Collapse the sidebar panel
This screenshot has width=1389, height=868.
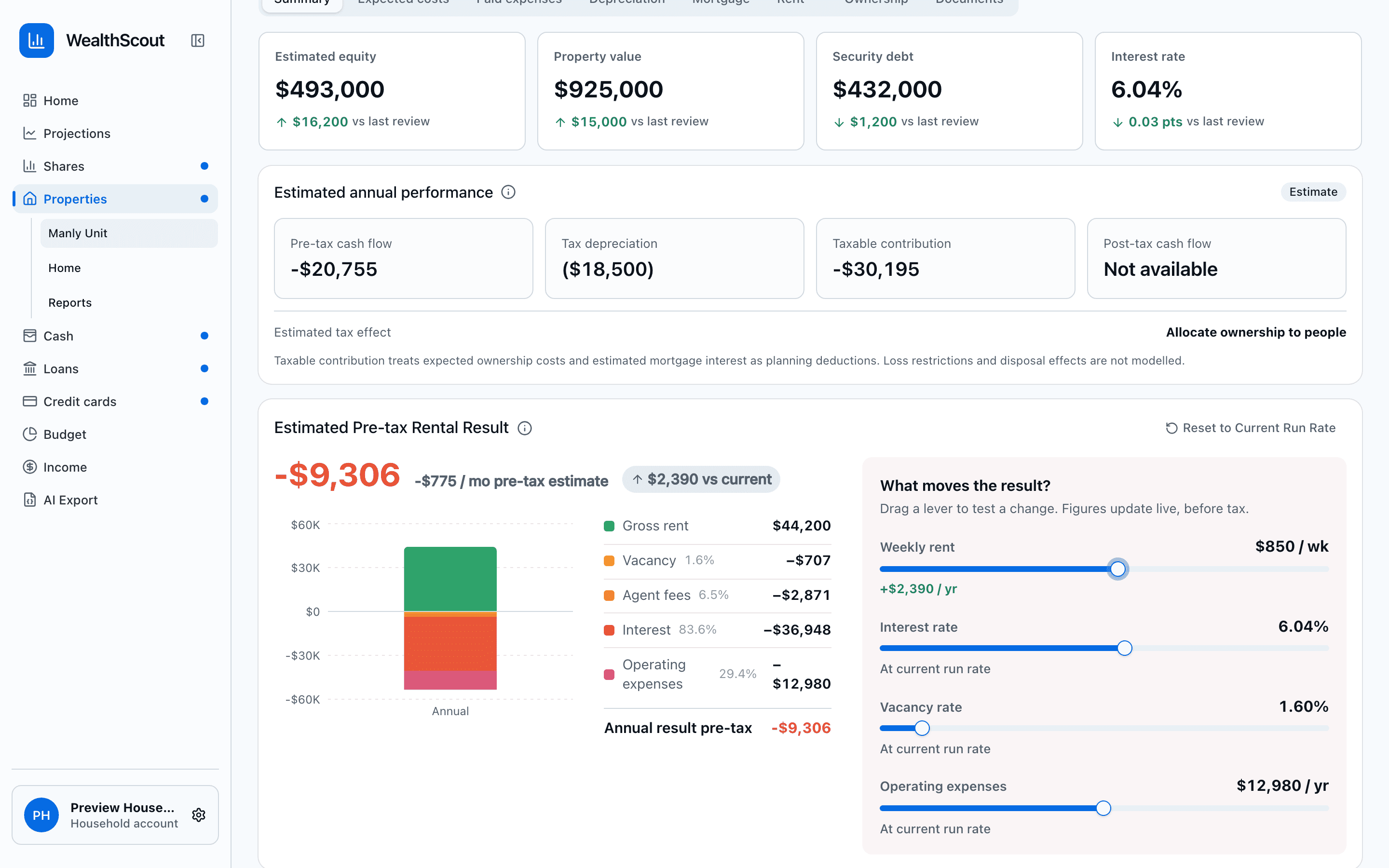(x=197, y=40)
